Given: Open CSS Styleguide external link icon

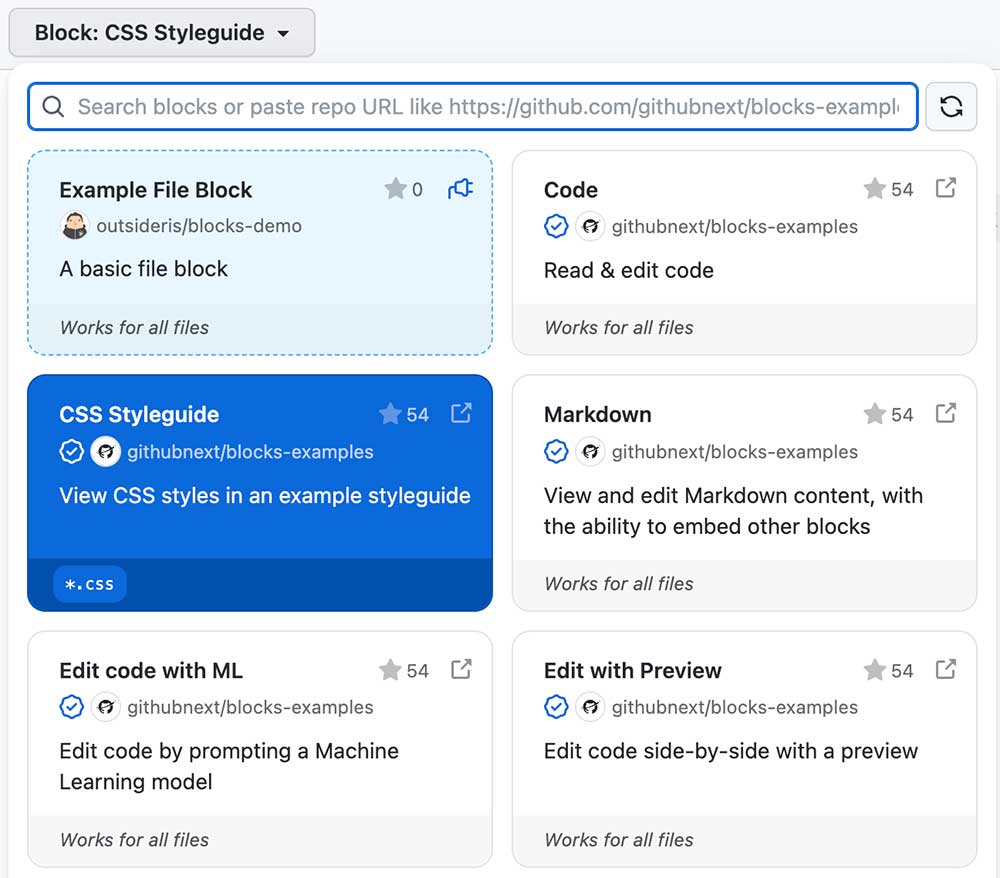Looking at the screenshot, I should [461, 413].
